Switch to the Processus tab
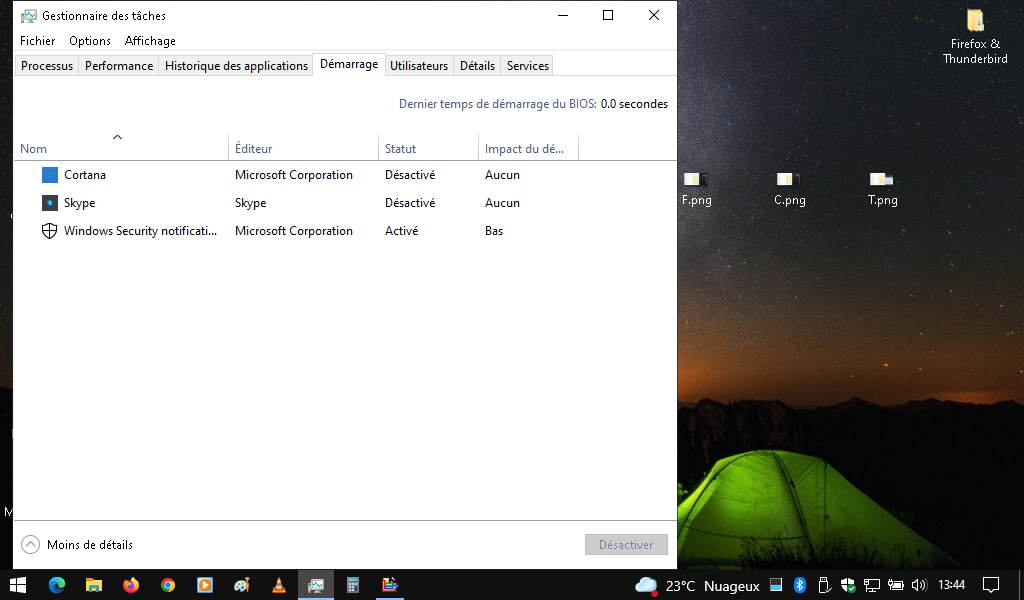The width and height of the screenshot is (1024, 600). [x=46, y=65]
